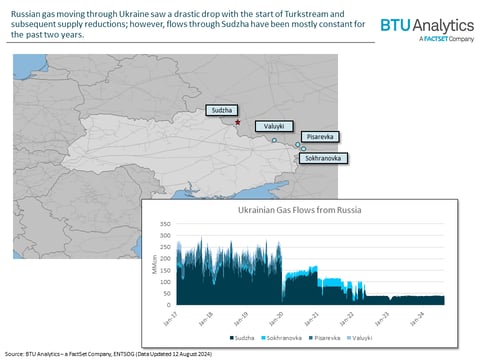This screenshot has height=360, width=480.
Task: Click the Sudzha map label
Action: [222, 110]
